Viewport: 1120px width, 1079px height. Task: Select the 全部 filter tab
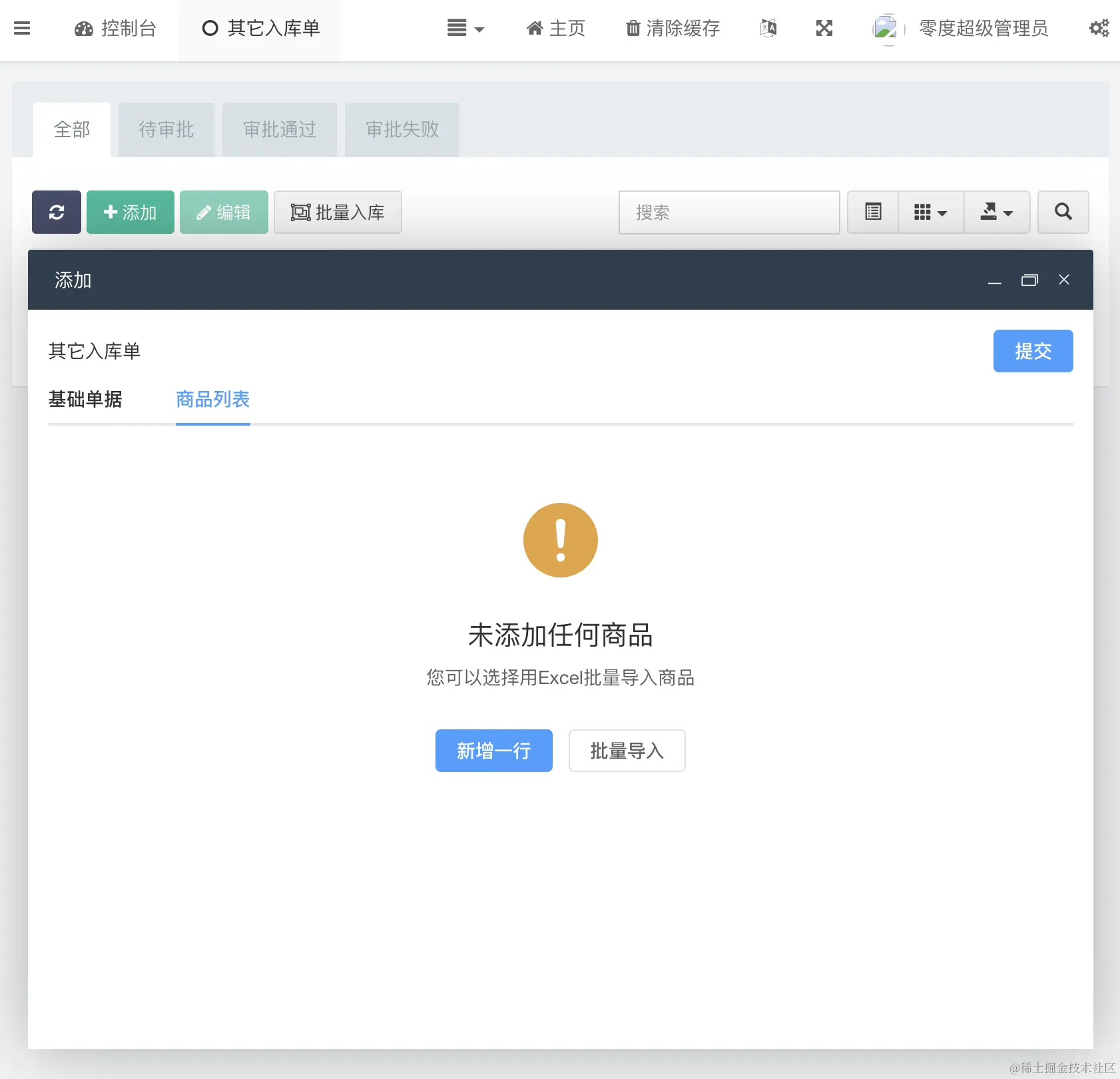(72, 129)
